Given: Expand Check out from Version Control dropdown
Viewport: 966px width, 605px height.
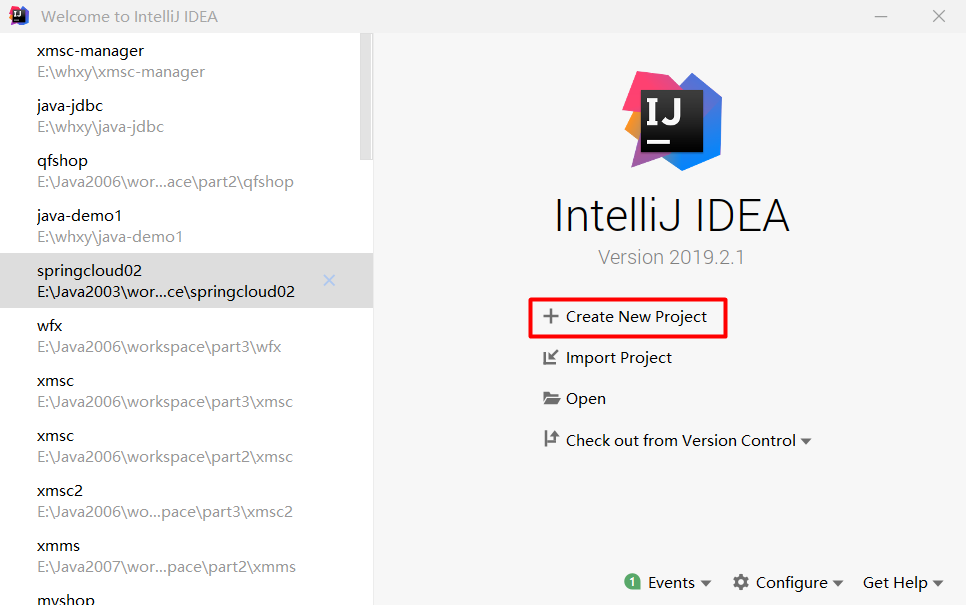Looking at the screenshot, I should point(806,441).
